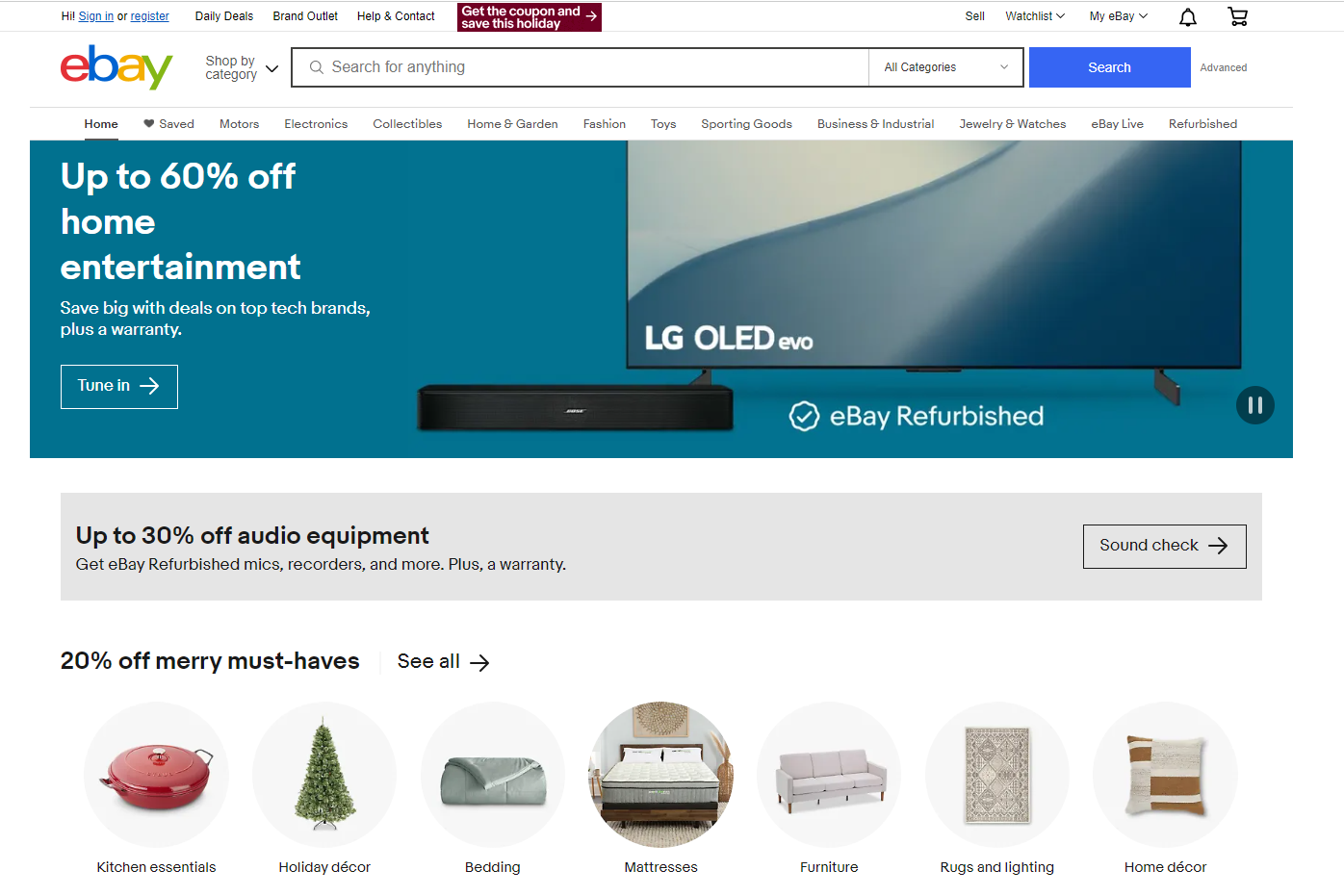This screenshot has height=896, width=1344.
Task: Click the Tune in banner button
Action: click(119, 386)
